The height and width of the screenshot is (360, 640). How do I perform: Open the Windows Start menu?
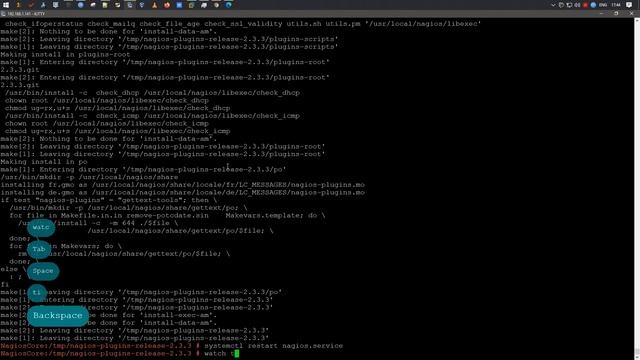pyautogui.click(x=6, y=5)
